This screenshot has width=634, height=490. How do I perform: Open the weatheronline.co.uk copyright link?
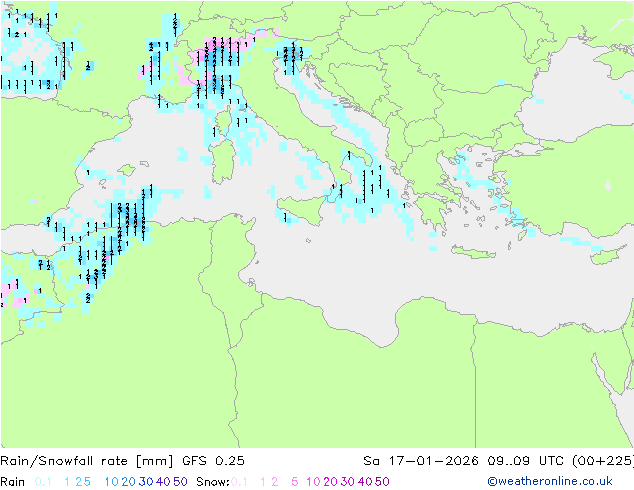(x=550, y=481)
